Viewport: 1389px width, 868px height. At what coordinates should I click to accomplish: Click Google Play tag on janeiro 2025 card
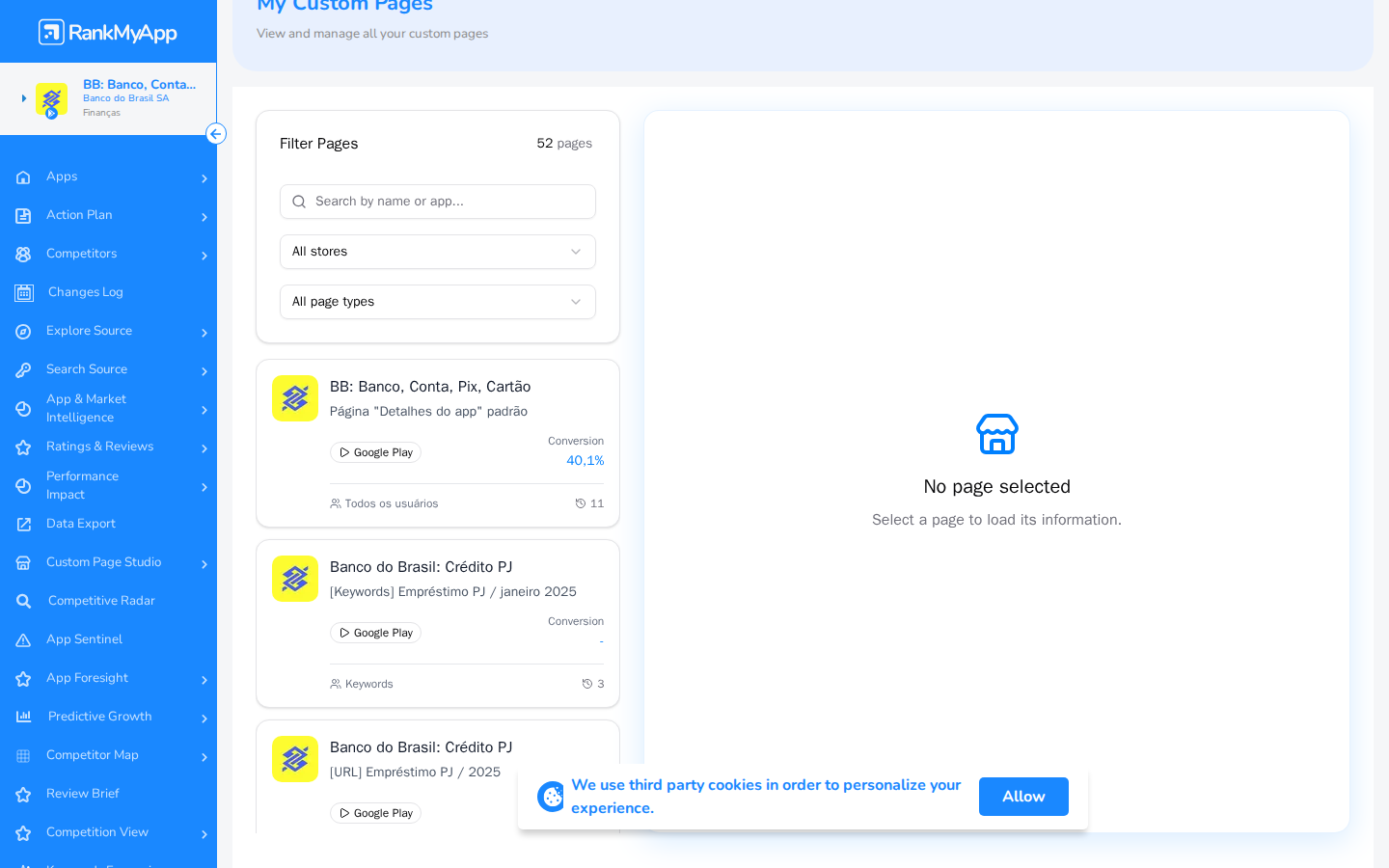pyautogui.click(x=375, y=633)
